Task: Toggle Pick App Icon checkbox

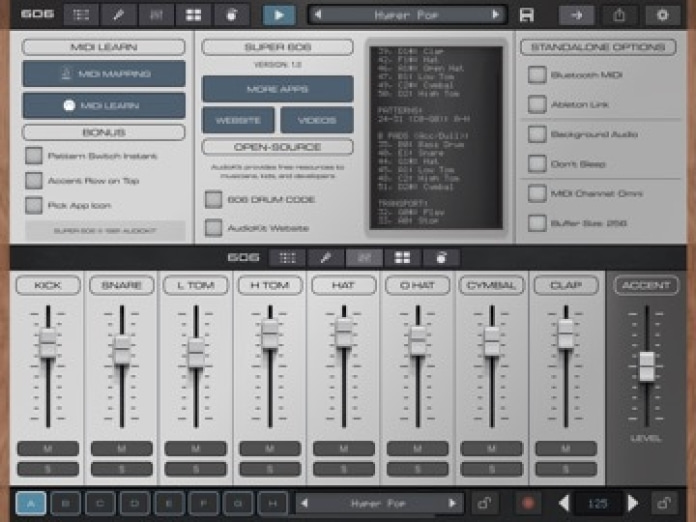Action: click(34, 206)
